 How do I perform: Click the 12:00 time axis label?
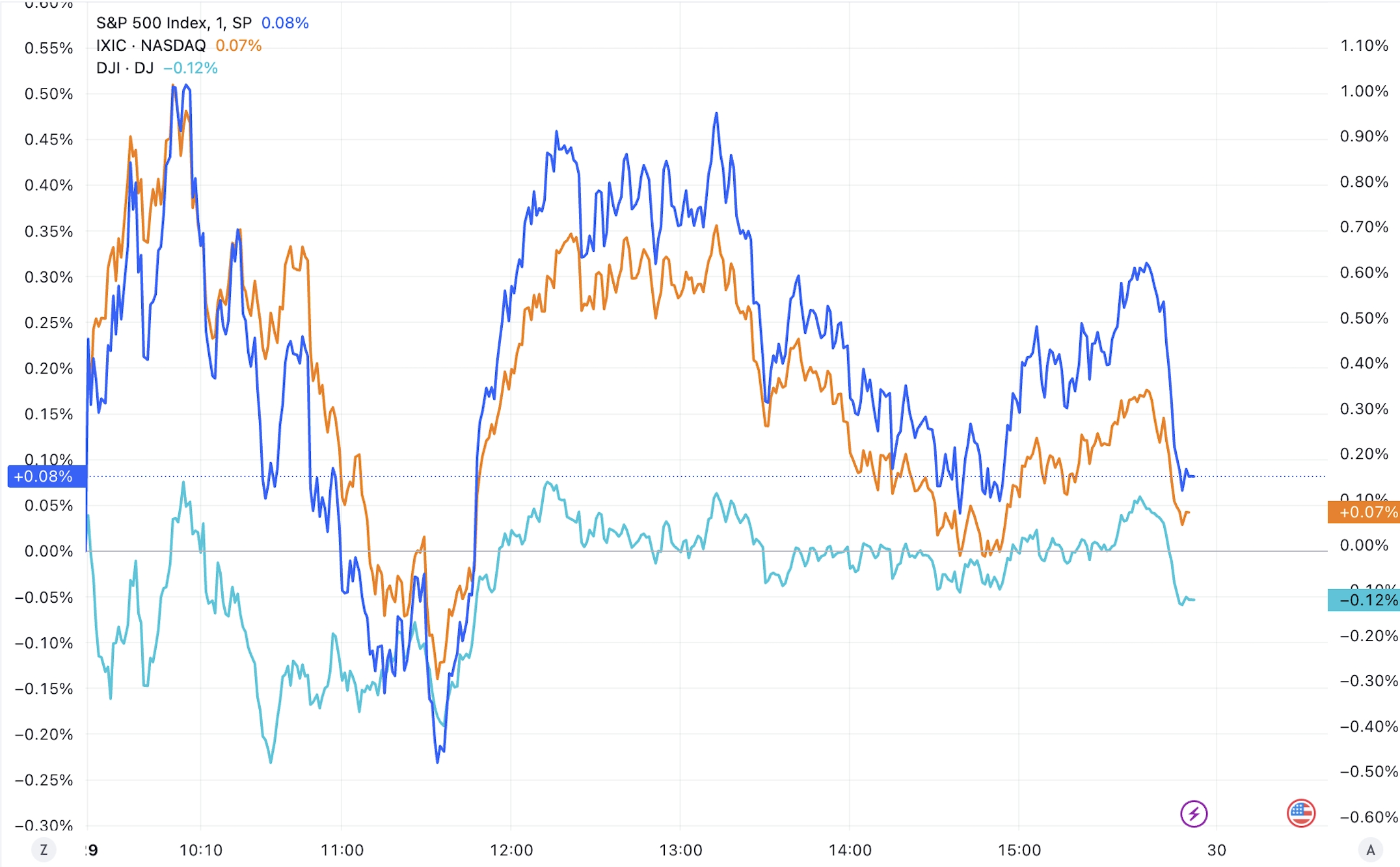511,850
